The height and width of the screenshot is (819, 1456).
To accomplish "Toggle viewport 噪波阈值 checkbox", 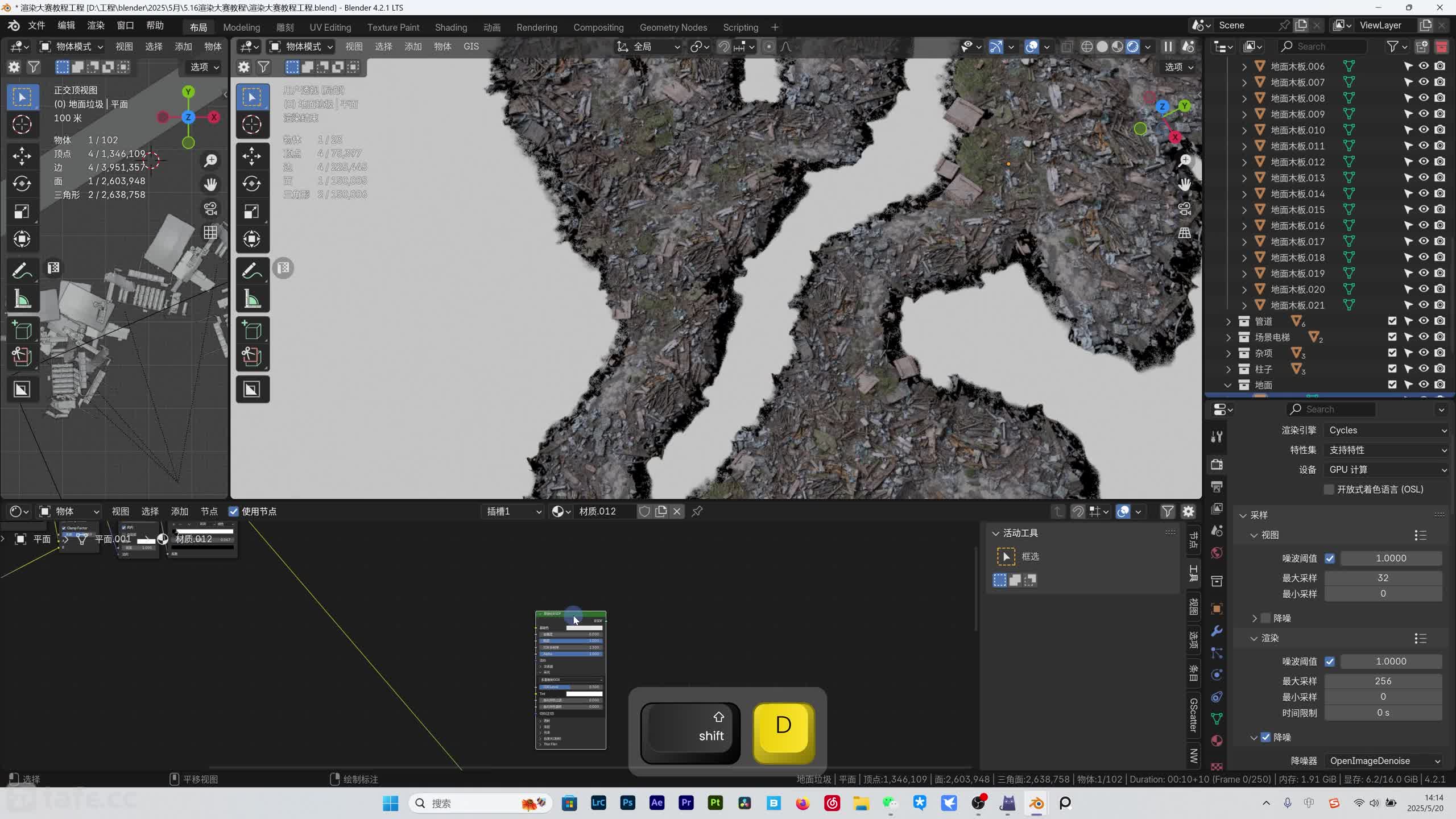I will click(1330, 559).
